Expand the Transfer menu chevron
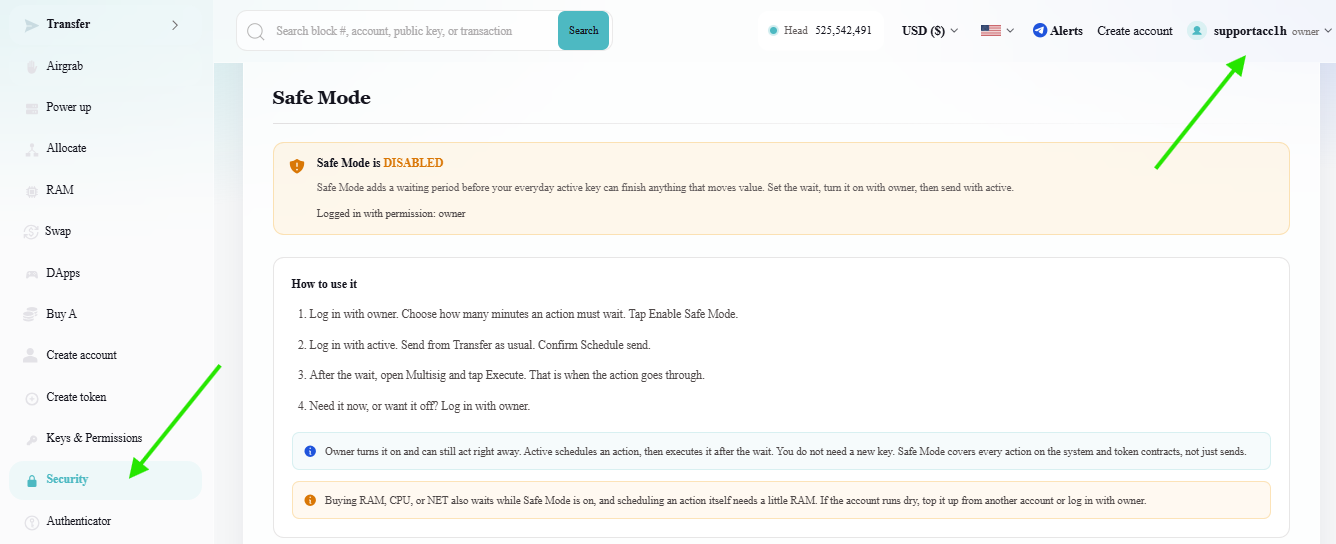The height and width of the screenshot is (544, 1336). coord(175,24)
